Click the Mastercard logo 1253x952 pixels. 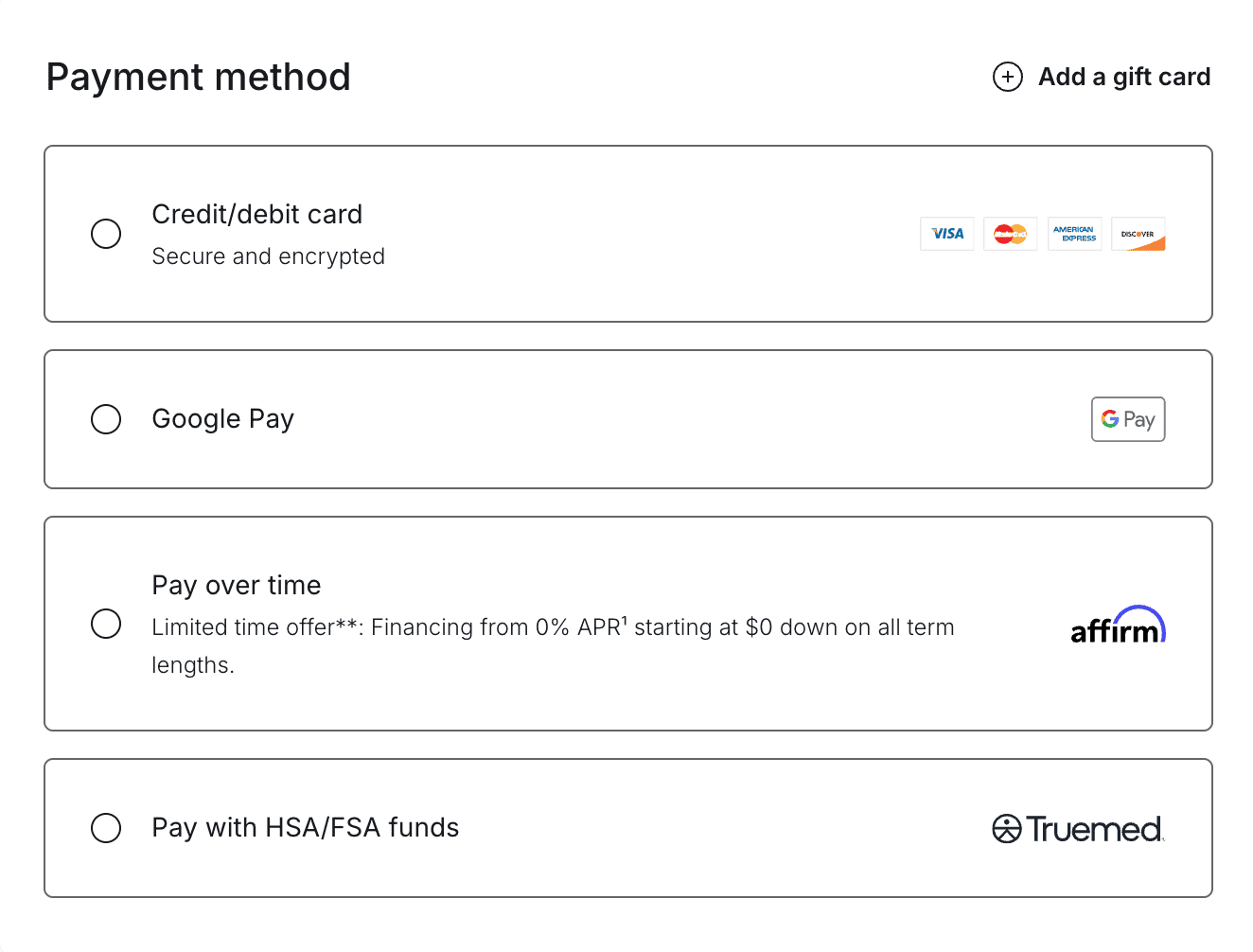[1010, 234]
